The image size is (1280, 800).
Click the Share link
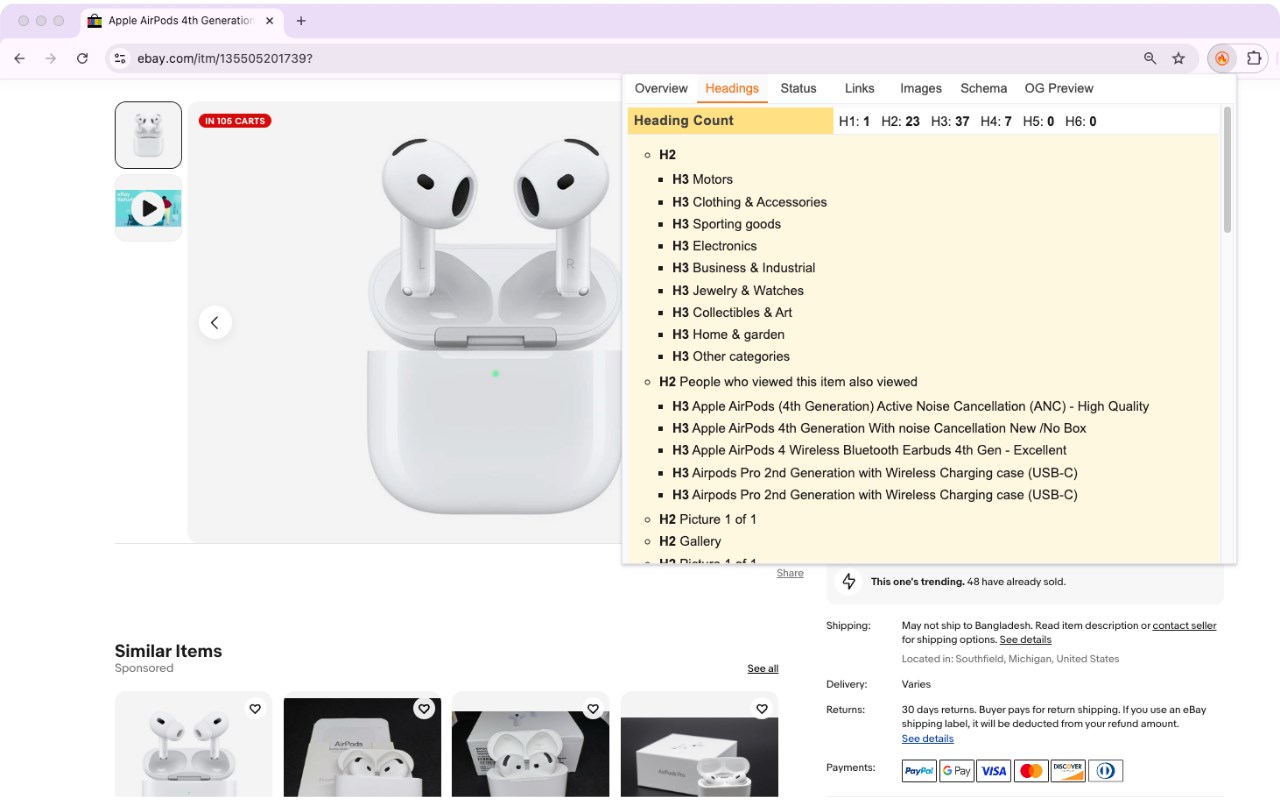(790, 573)
